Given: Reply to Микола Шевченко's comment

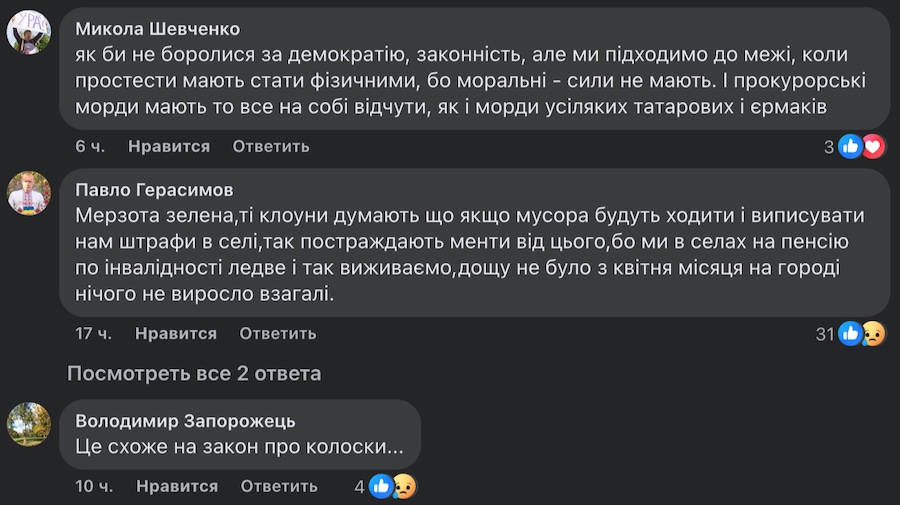Looking at the screenshot, I should 270,146.
